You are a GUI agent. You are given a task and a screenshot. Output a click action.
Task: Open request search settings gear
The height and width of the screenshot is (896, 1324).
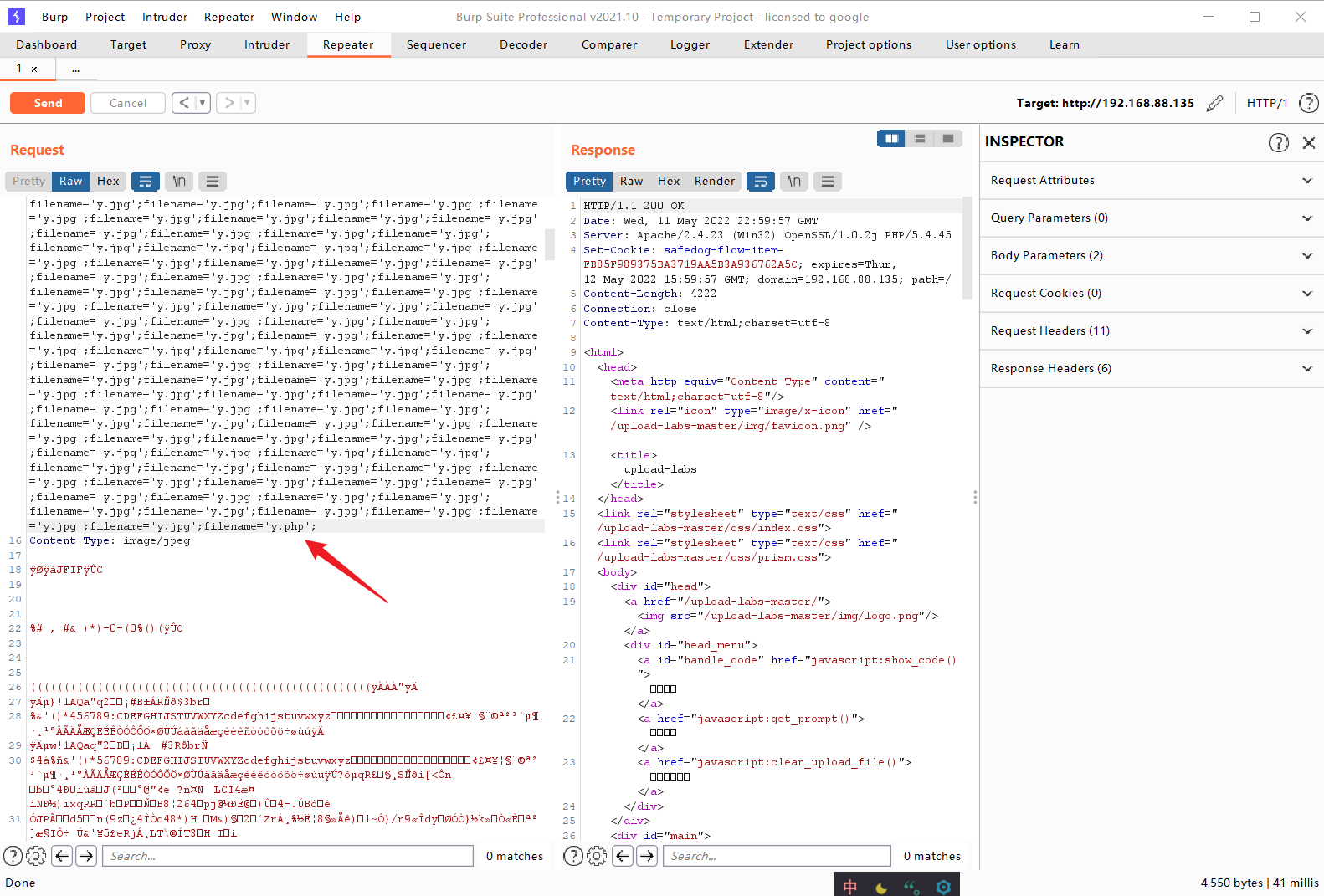36,855
